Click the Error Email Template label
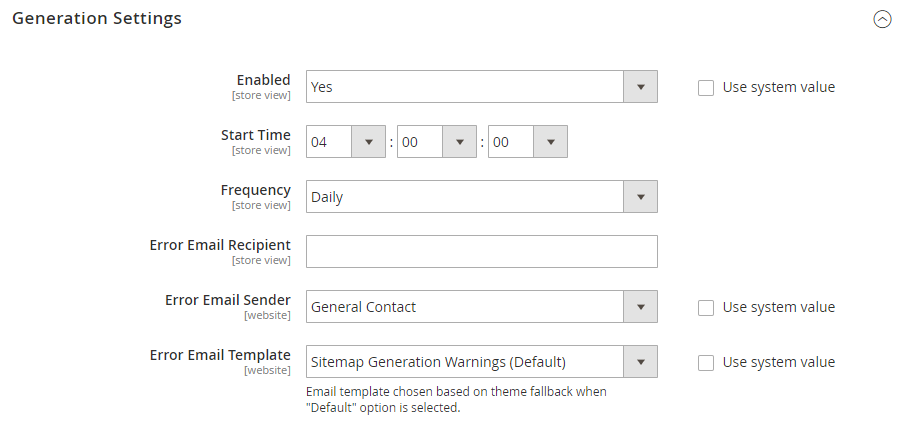Screen dimensions: 906x425 (x=220, y=355)
